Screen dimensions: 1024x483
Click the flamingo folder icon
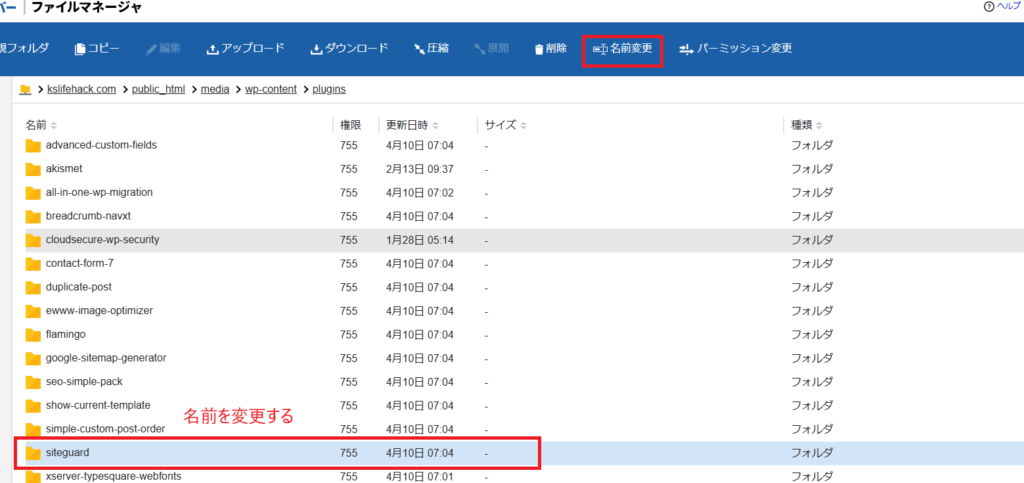pos(33,334)
